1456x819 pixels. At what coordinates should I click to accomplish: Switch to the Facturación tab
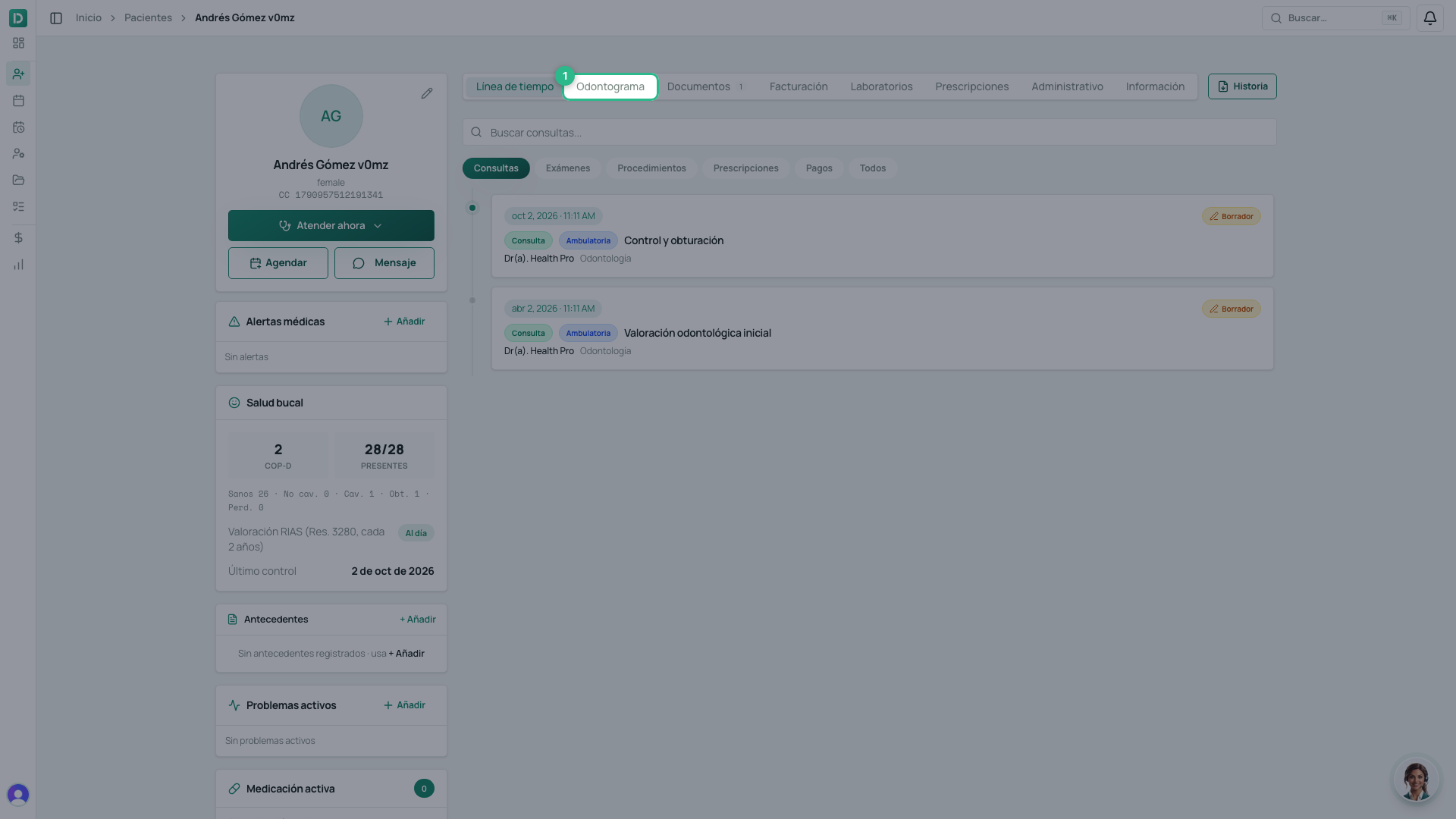(x=799, y=86)
